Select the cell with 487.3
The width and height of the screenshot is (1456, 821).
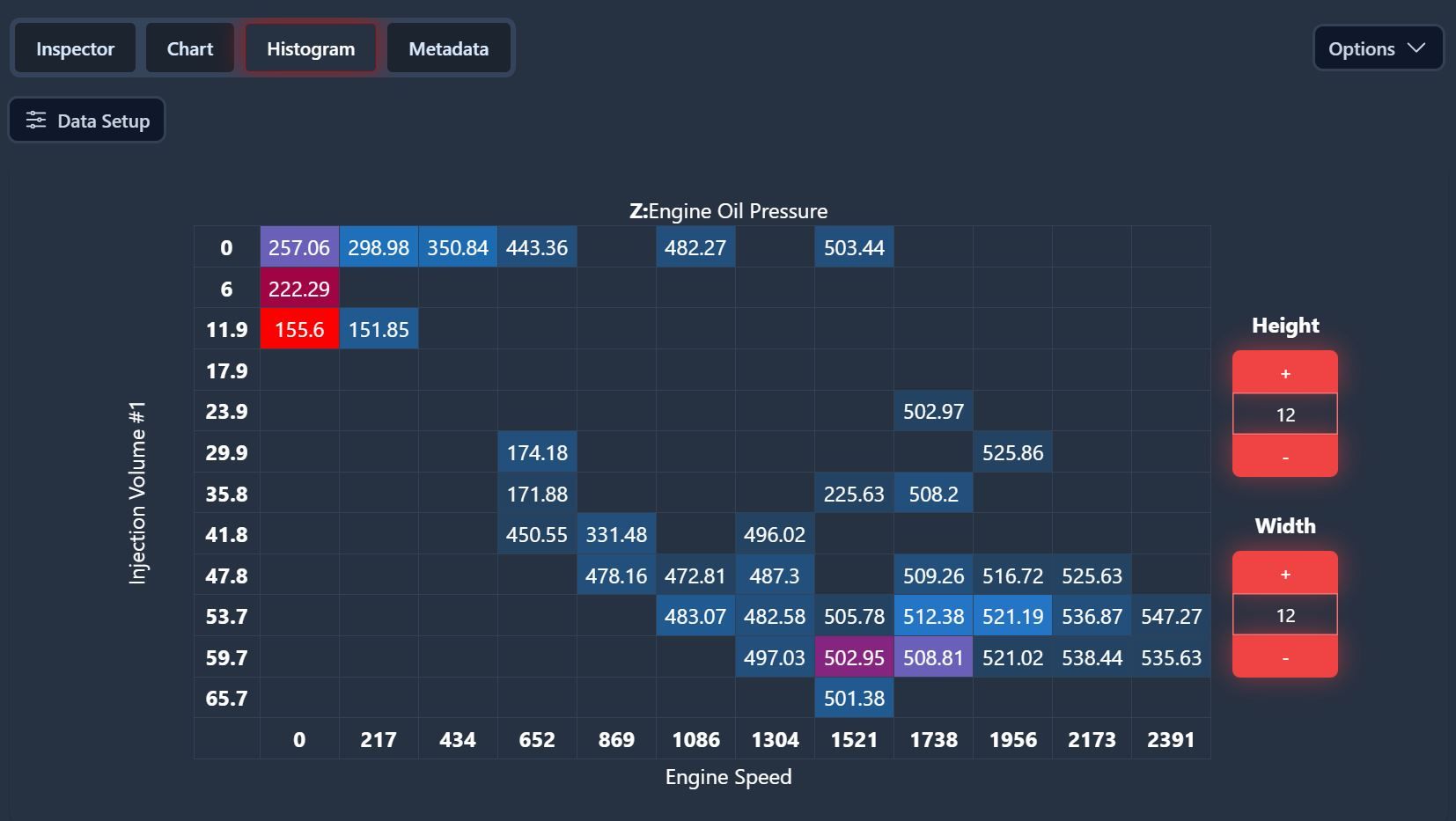click(775, 575)
